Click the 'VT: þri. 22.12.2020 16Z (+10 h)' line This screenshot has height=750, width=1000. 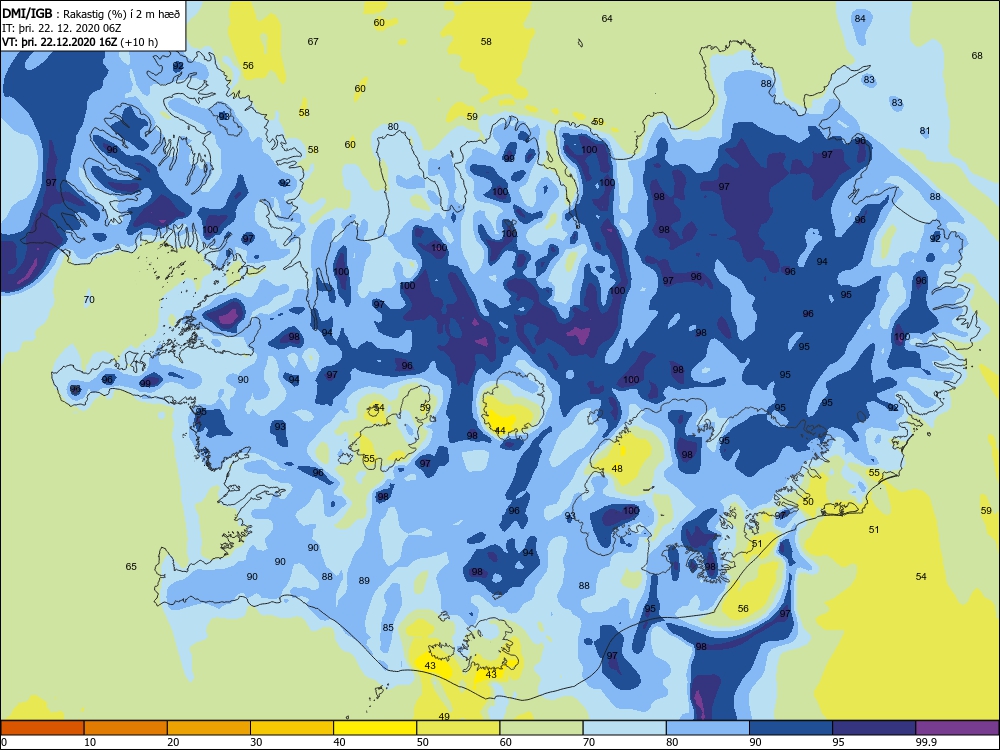coord(80,42)
